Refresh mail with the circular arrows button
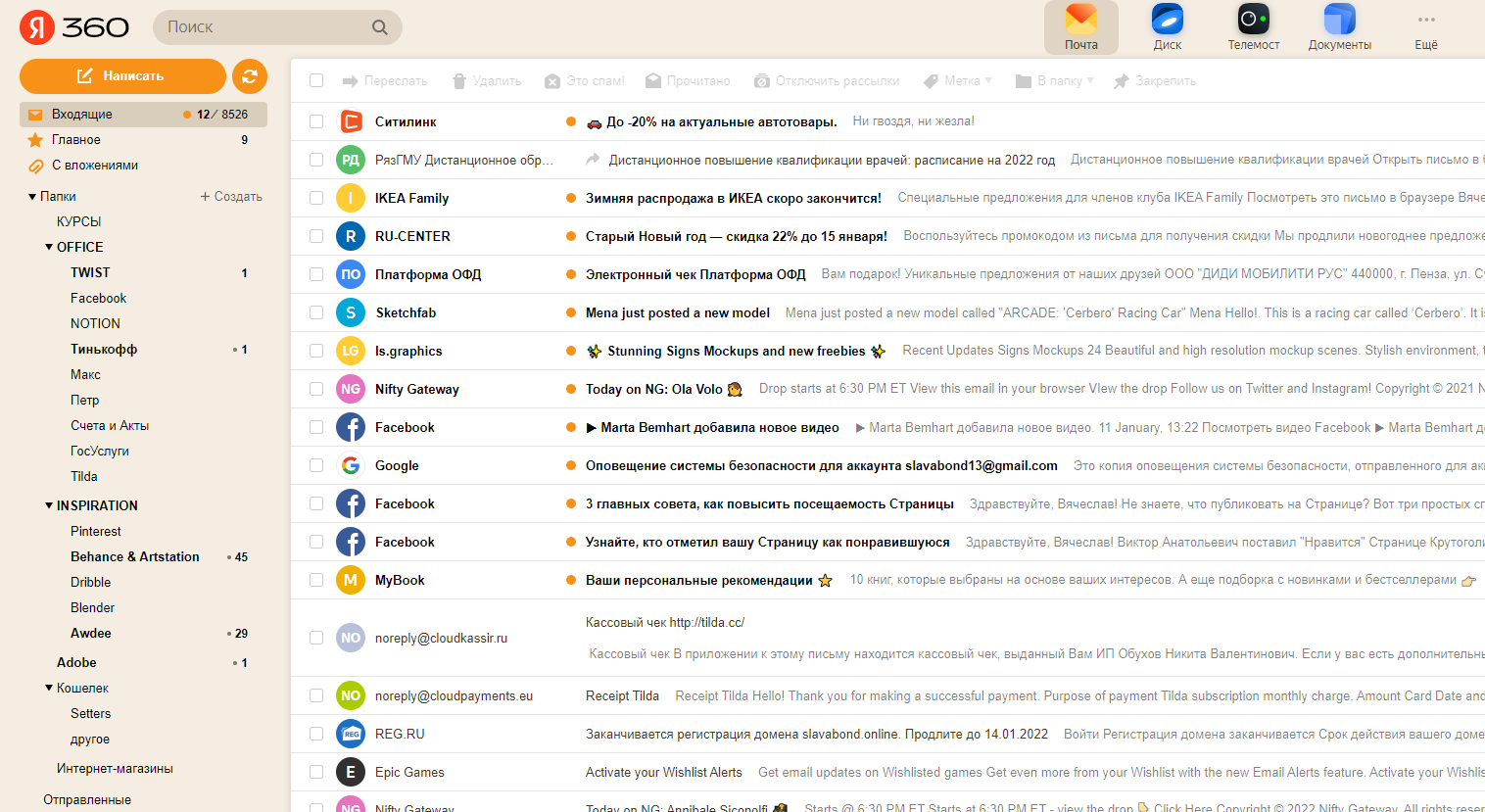 point(250,76)
